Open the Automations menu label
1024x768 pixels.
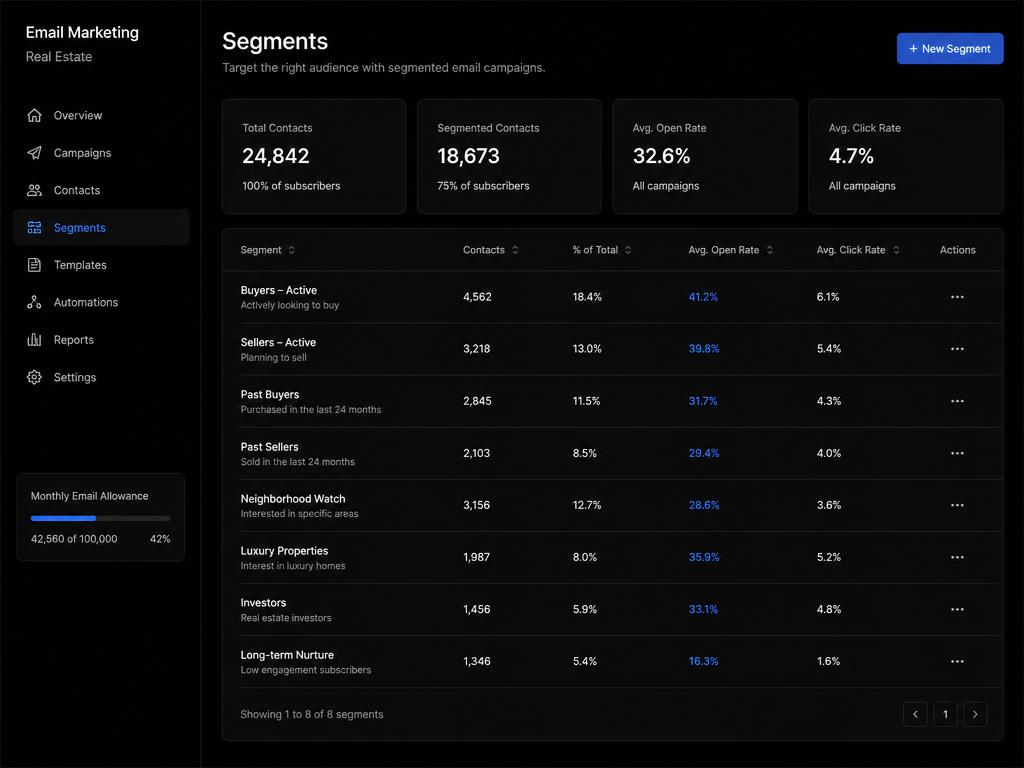[86, 302]
